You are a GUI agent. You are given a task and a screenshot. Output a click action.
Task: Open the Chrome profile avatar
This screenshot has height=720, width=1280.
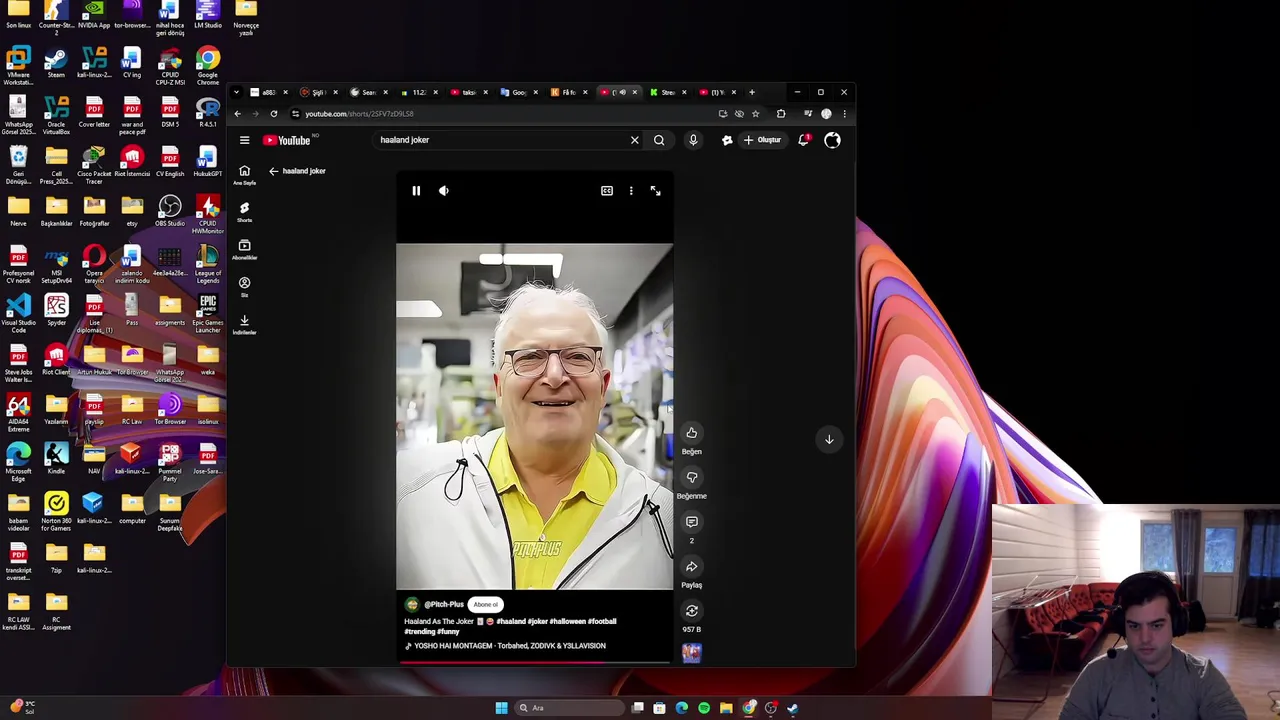coord(826,114)
